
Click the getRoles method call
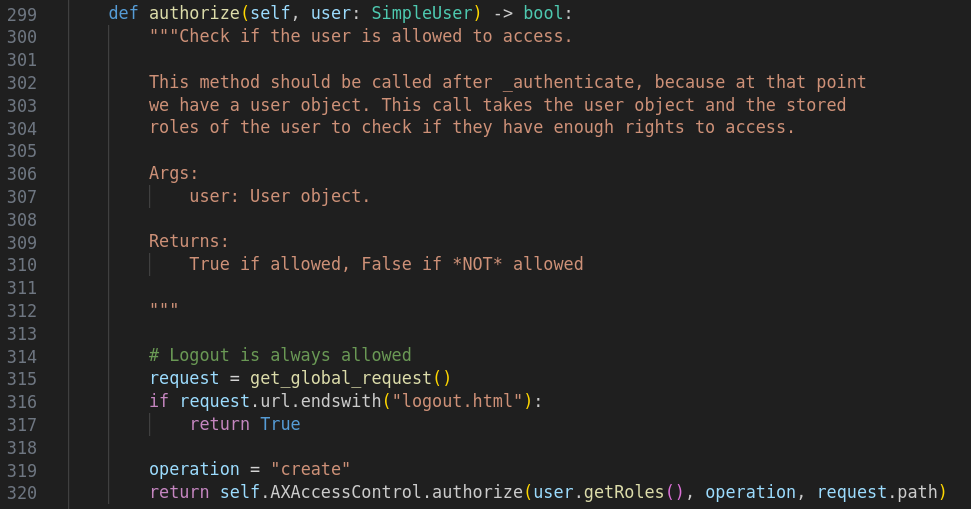[624, 492]
